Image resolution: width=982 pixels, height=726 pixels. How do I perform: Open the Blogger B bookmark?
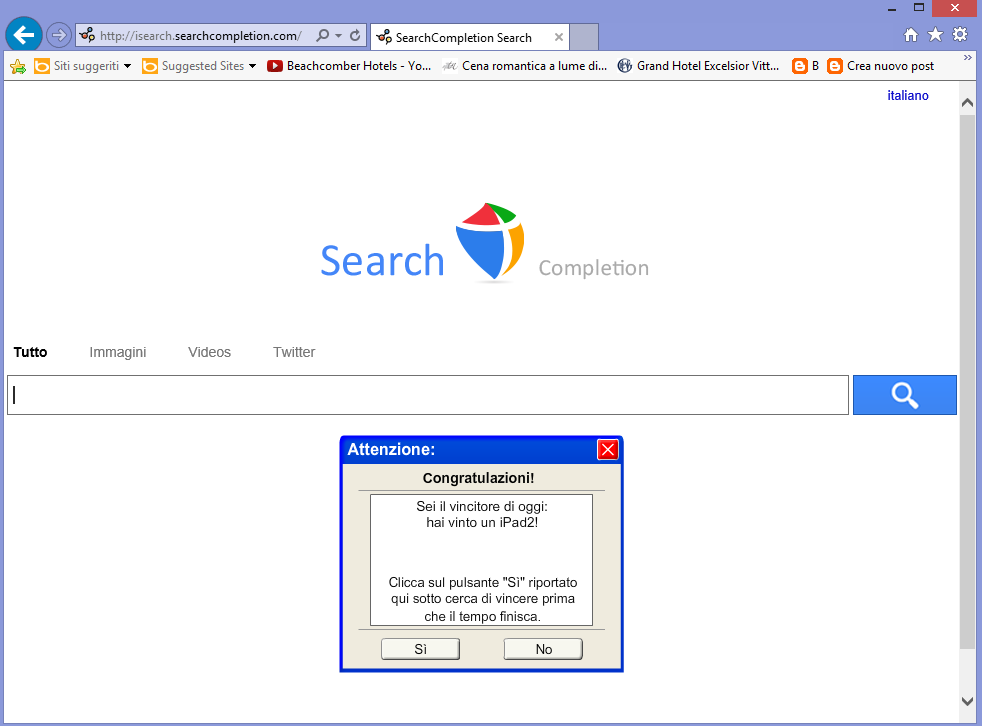pyautogui.click(x=805, y=66)
